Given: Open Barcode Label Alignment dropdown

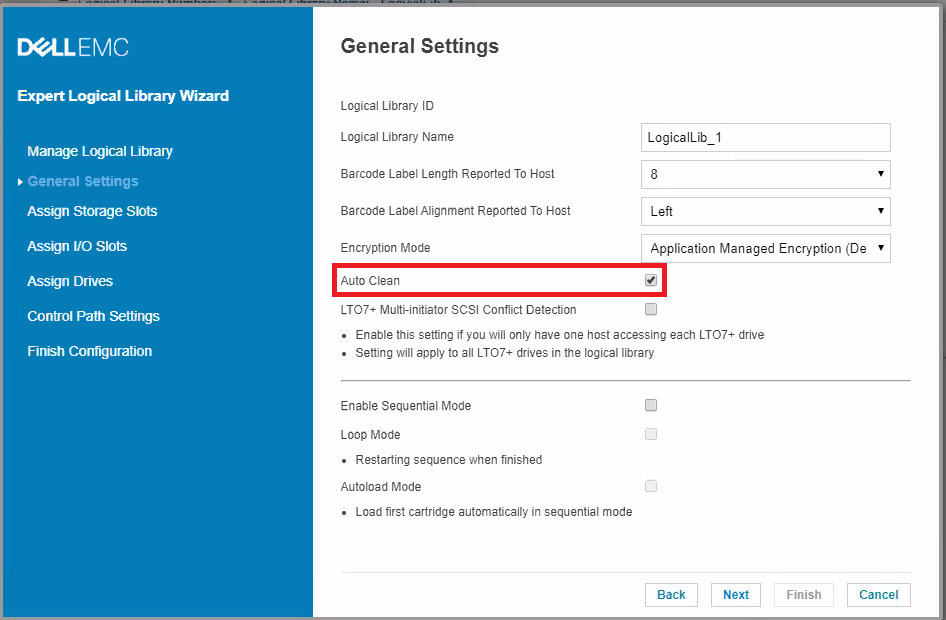Looking at the screenshot, I should pyautogui.click(x=766, y=211).
